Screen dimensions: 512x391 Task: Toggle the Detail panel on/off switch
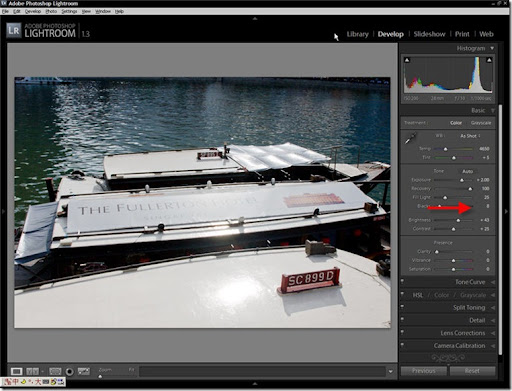(402, 319)
